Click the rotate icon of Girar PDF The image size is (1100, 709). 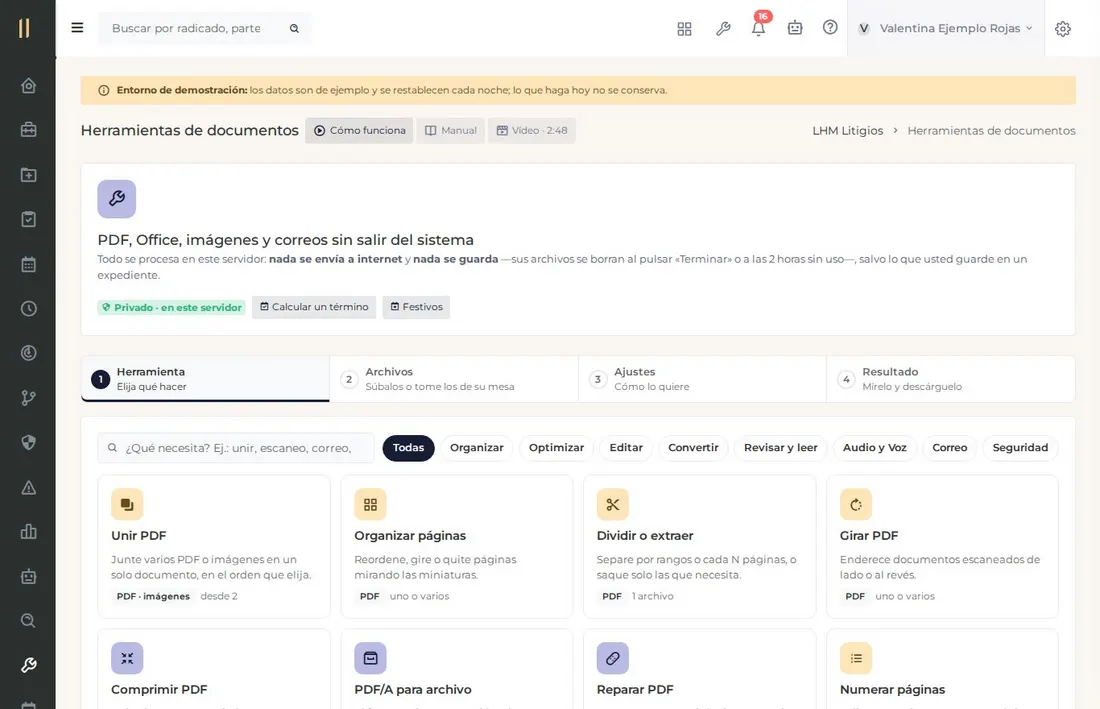click(x=856, y=504)
